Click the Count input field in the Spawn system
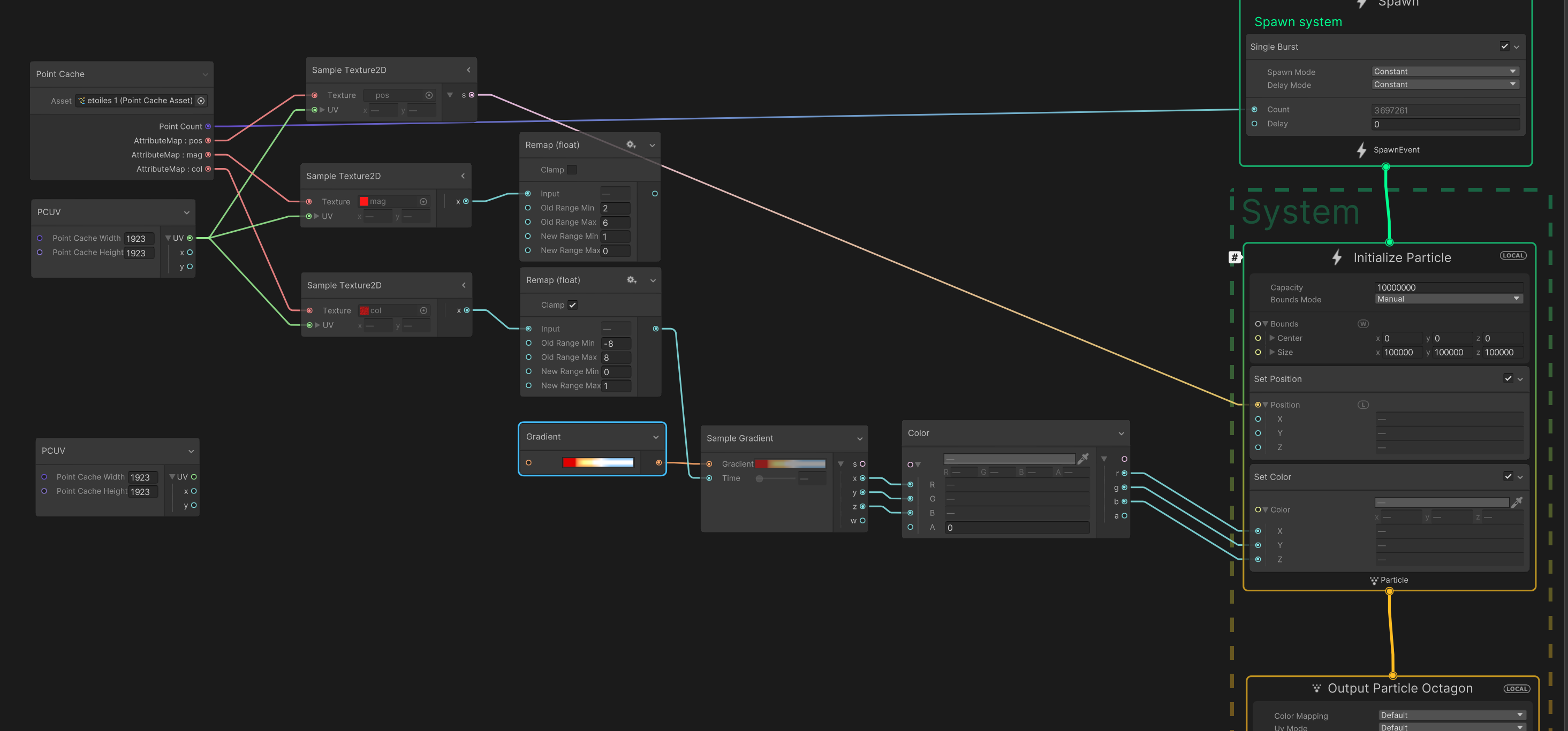This screenshot has width=1568, height=731. 1445,110
